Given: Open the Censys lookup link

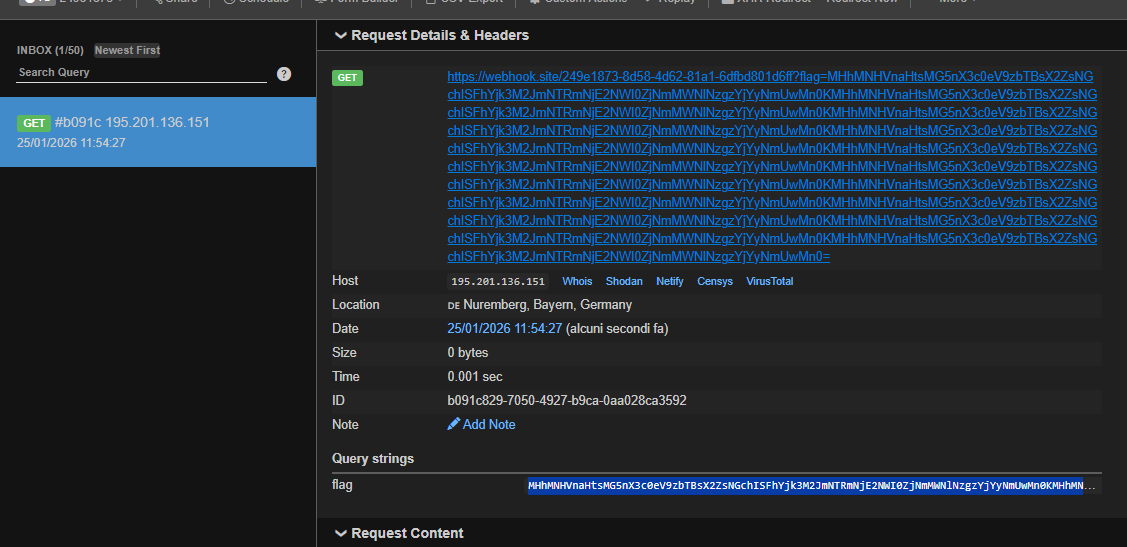Looking at the screenshot, I should (715, 282).
